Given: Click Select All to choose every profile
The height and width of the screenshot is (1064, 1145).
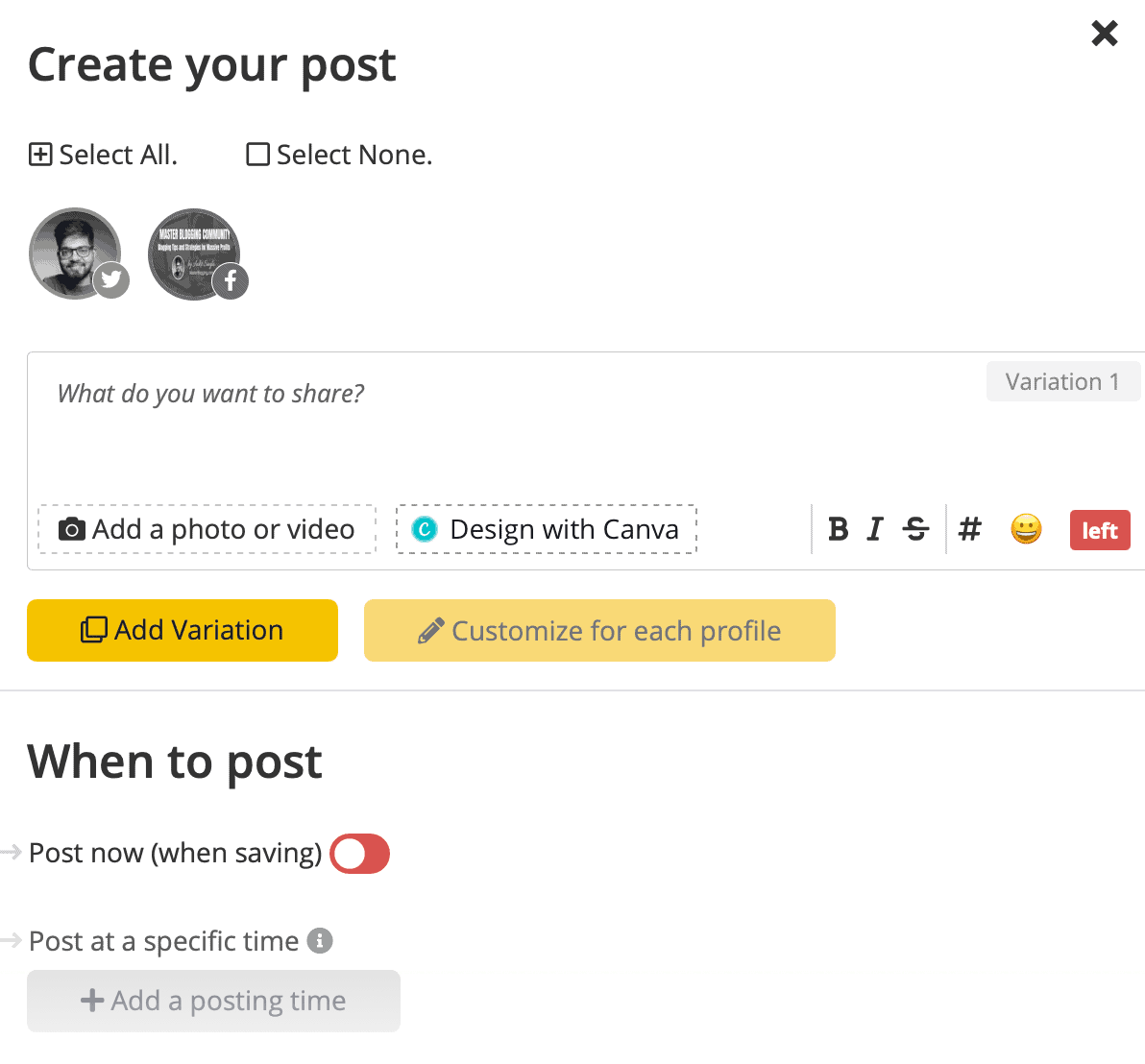Looking at the screenshot, I should coord(102,154).
